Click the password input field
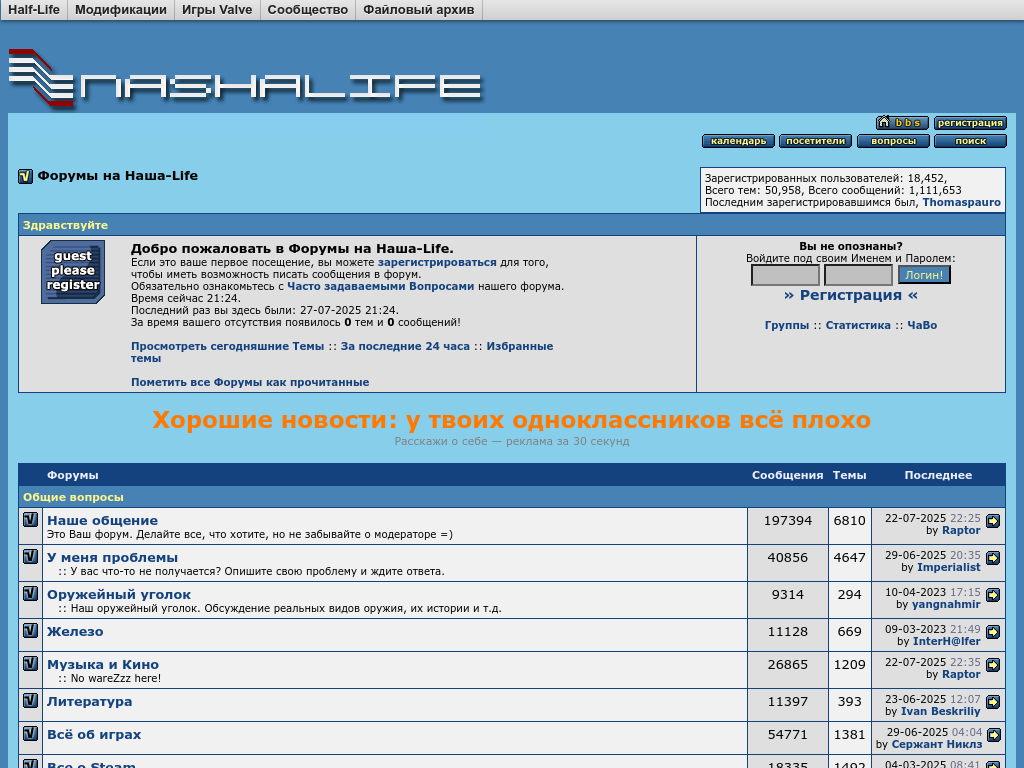The image size is (1024, 768). (x=858, y=275)
